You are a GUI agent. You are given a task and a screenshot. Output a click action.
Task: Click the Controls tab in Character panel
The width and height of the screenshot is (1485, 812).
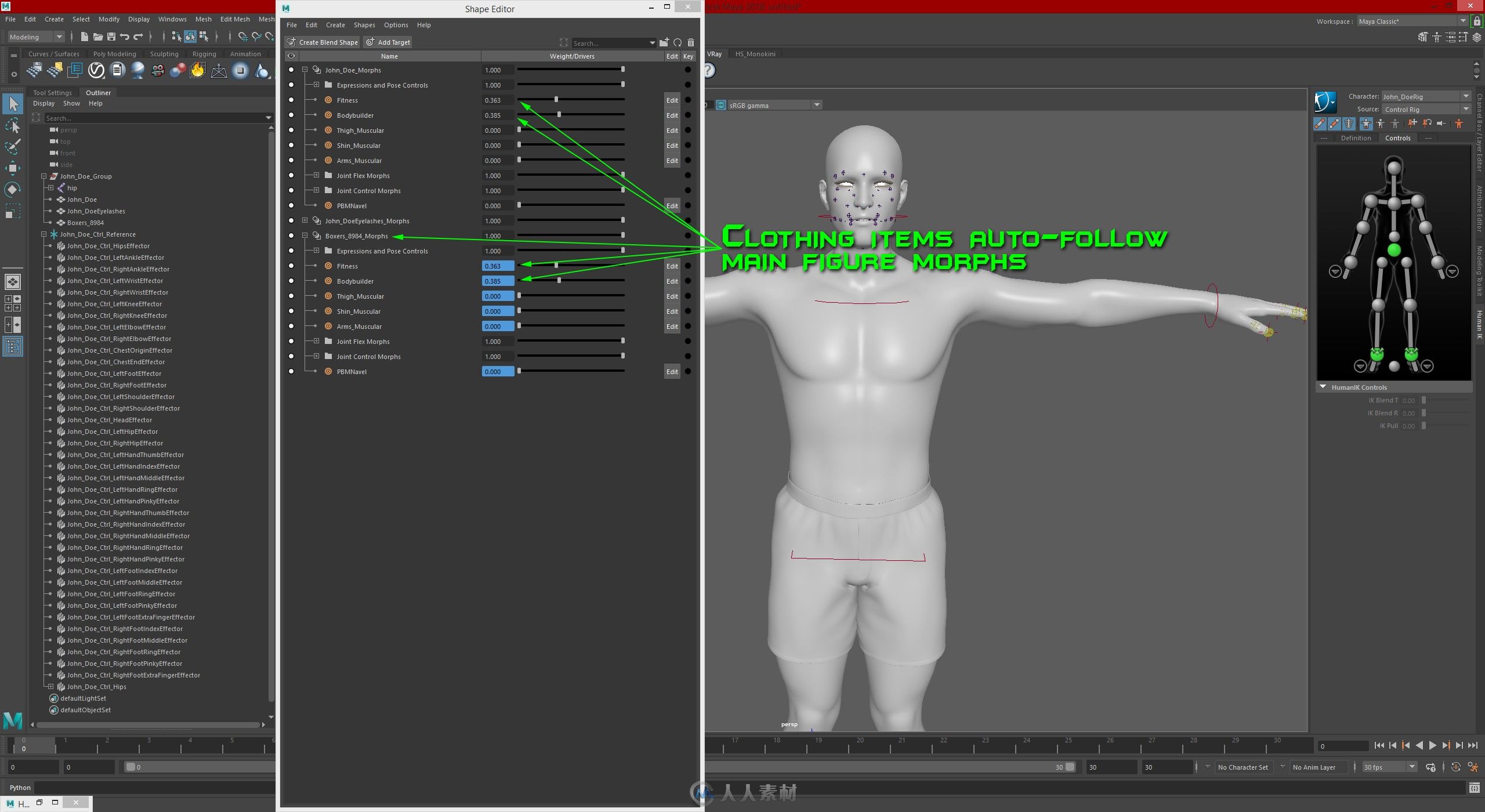click(x=1399, y=137)
